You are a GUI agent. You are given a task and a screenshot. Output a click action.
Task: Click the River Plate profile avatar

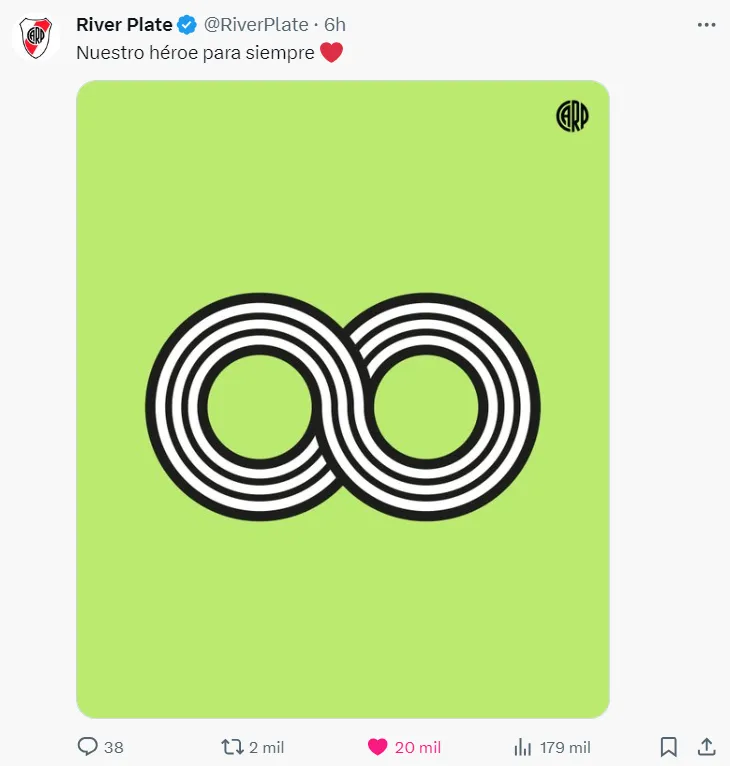pos(37,38)
